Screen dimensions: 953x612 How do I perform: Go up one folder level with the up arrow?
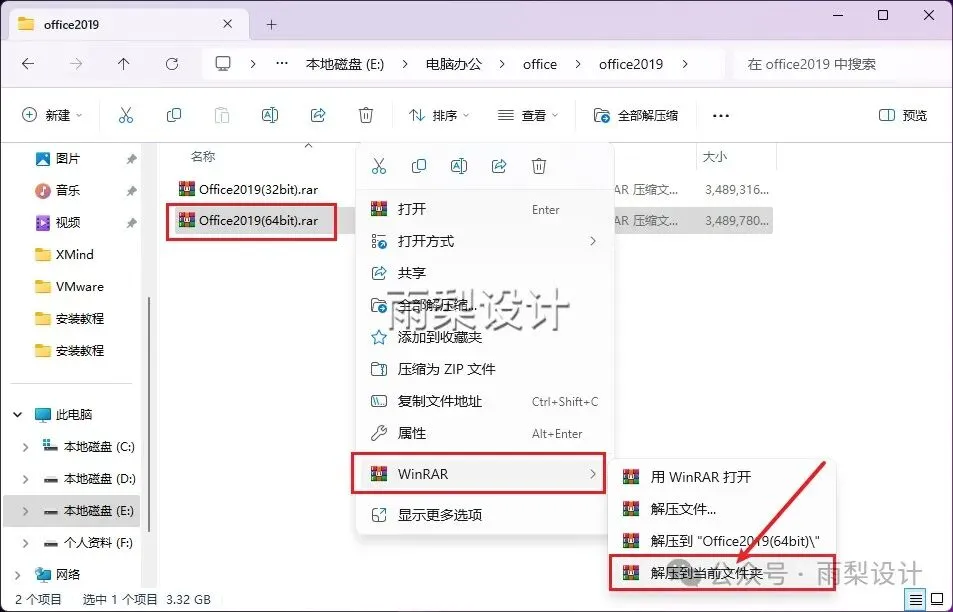[124, 64]
